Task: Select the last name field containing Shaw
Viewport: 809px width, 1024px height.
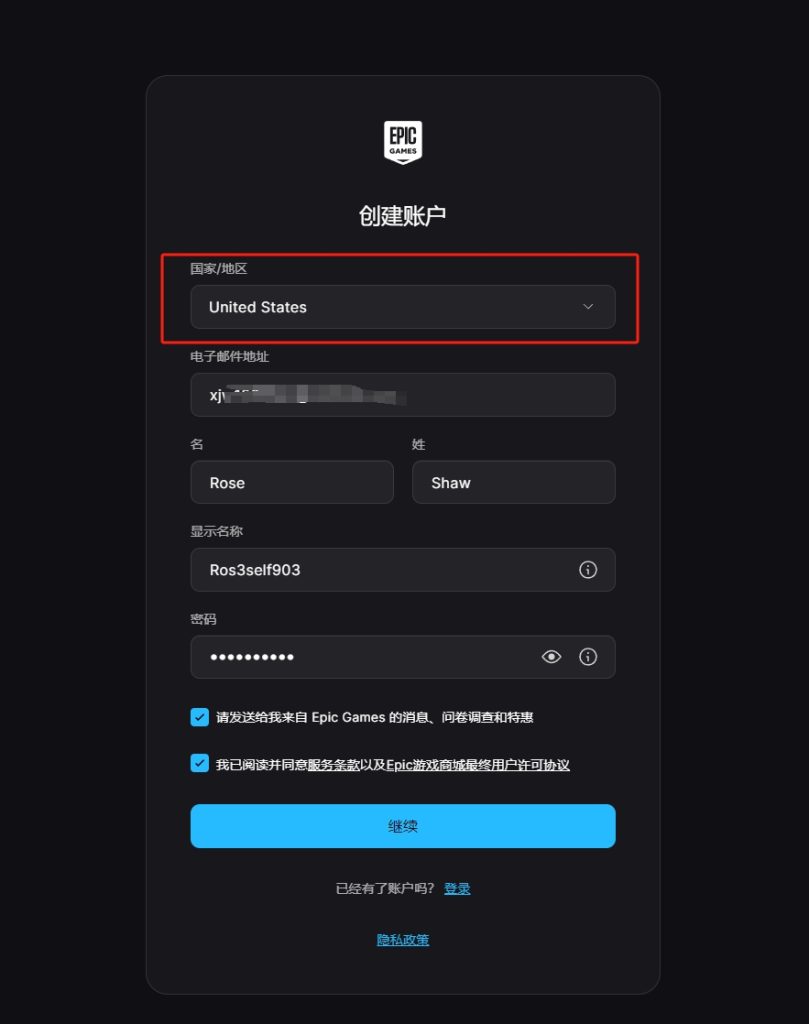Action: coord(514,483)
